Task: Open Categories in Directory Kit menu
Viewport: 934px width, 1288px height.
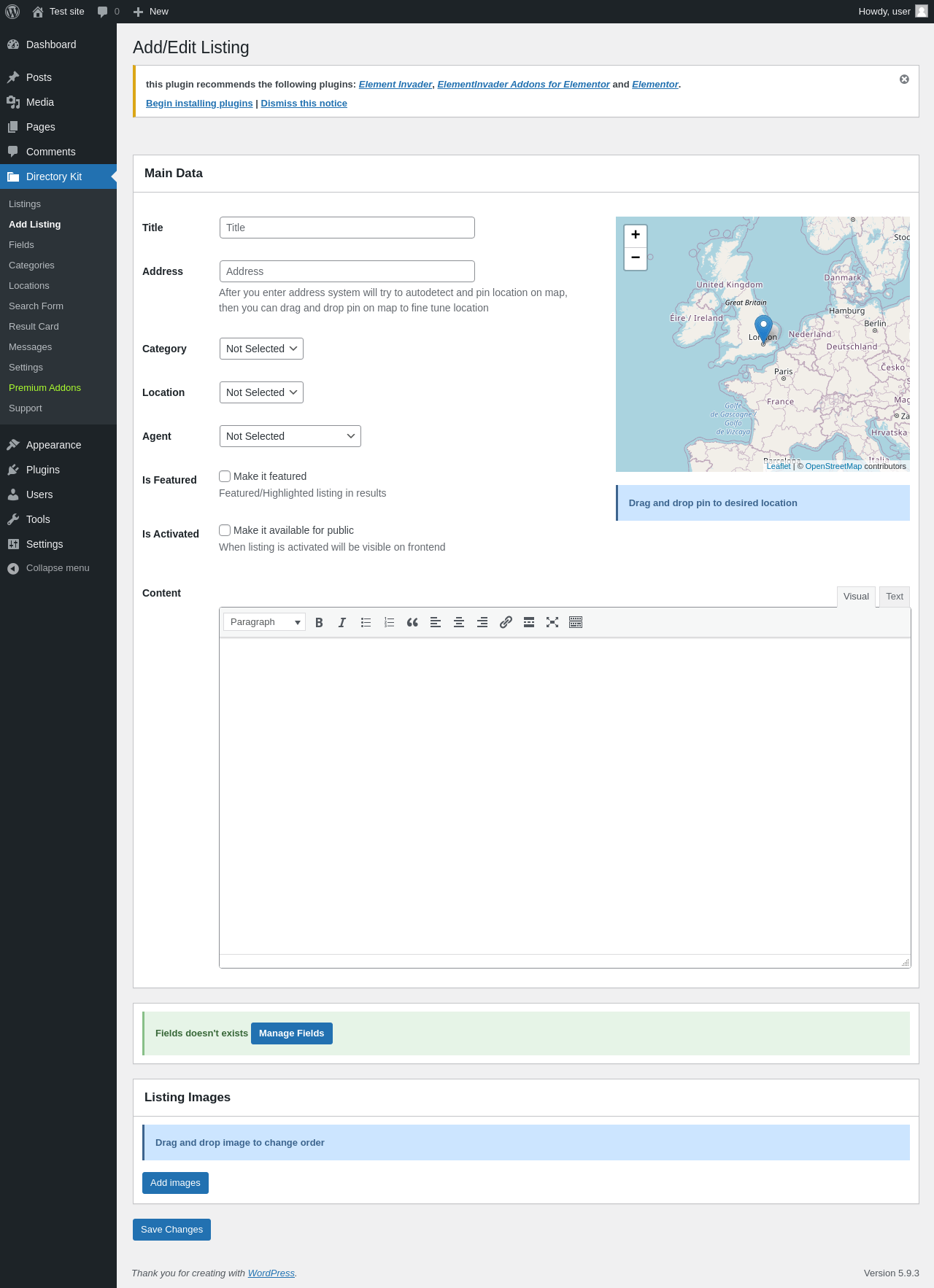Action: 31,265
